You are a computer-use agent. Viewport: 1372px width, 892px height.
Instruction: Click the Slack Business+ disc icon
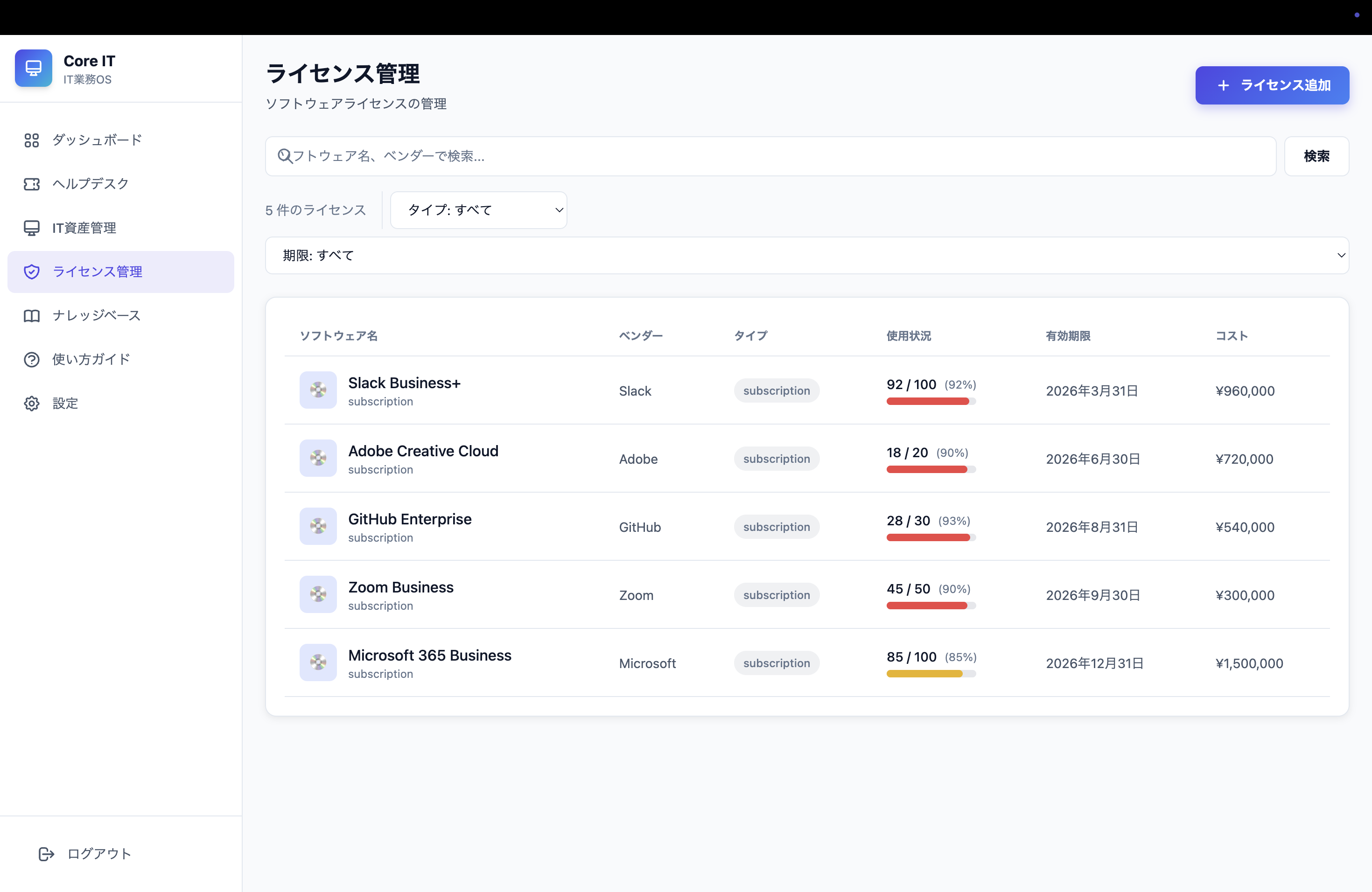(x=318, y=390)
